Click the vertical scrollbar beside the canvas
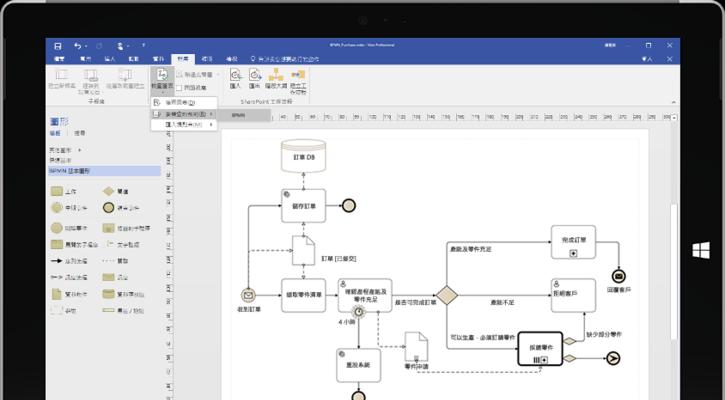Viewport: 725px width, 400px height. [x=676, y=259]
